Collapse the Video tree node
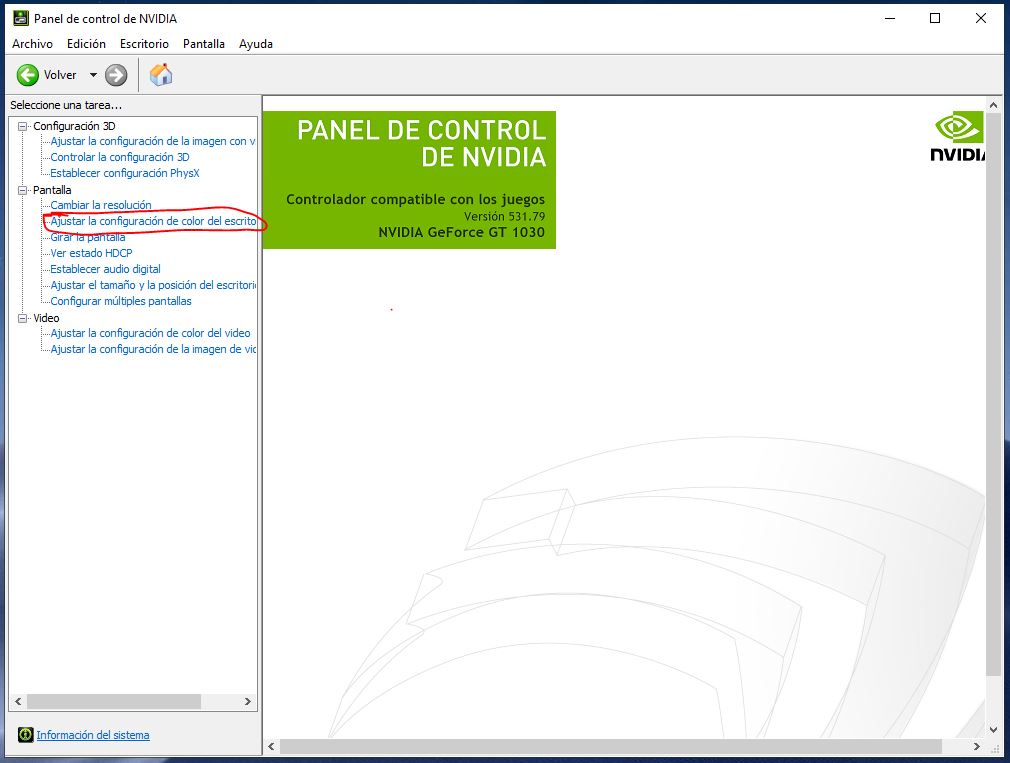This screenshot has width=1010, height=763. point(23,318)
